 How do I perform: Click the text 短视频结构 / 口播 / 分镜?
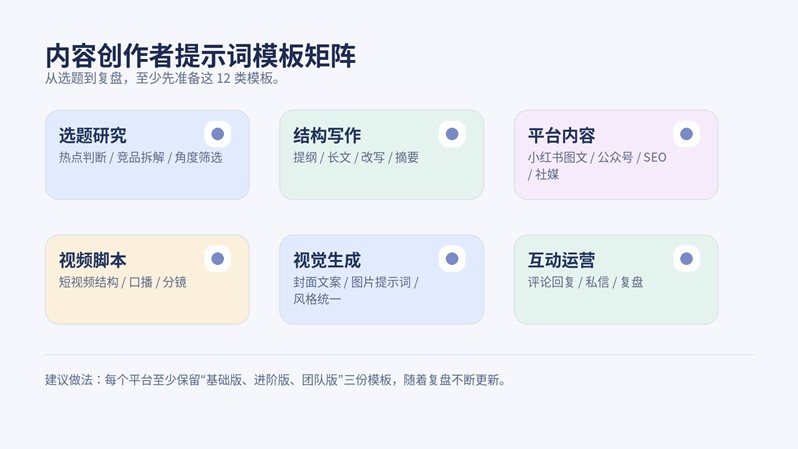[122, 282]
